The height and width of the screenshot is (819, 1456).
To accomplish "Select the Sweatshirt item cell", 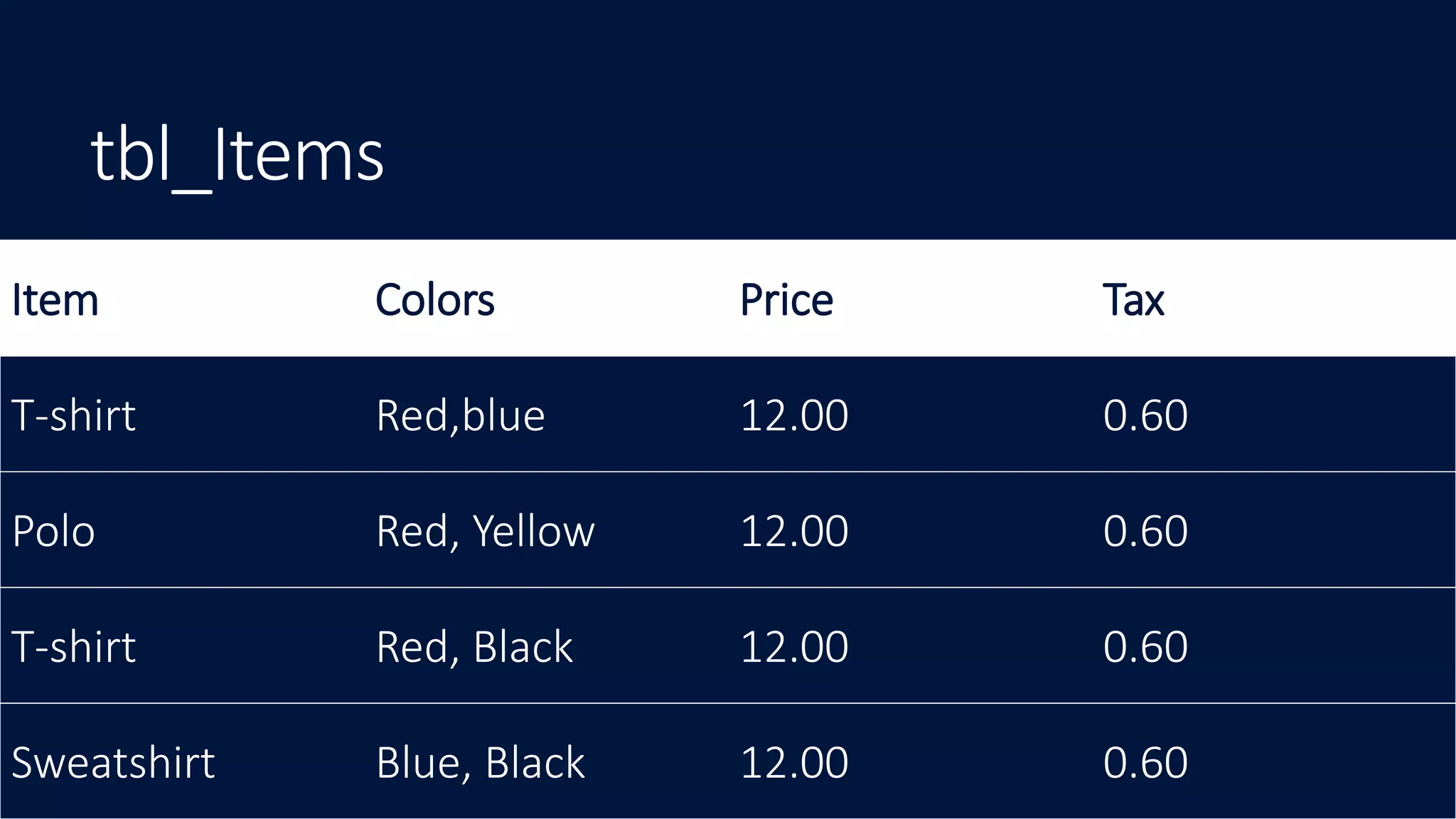I will tap(113, 763).
